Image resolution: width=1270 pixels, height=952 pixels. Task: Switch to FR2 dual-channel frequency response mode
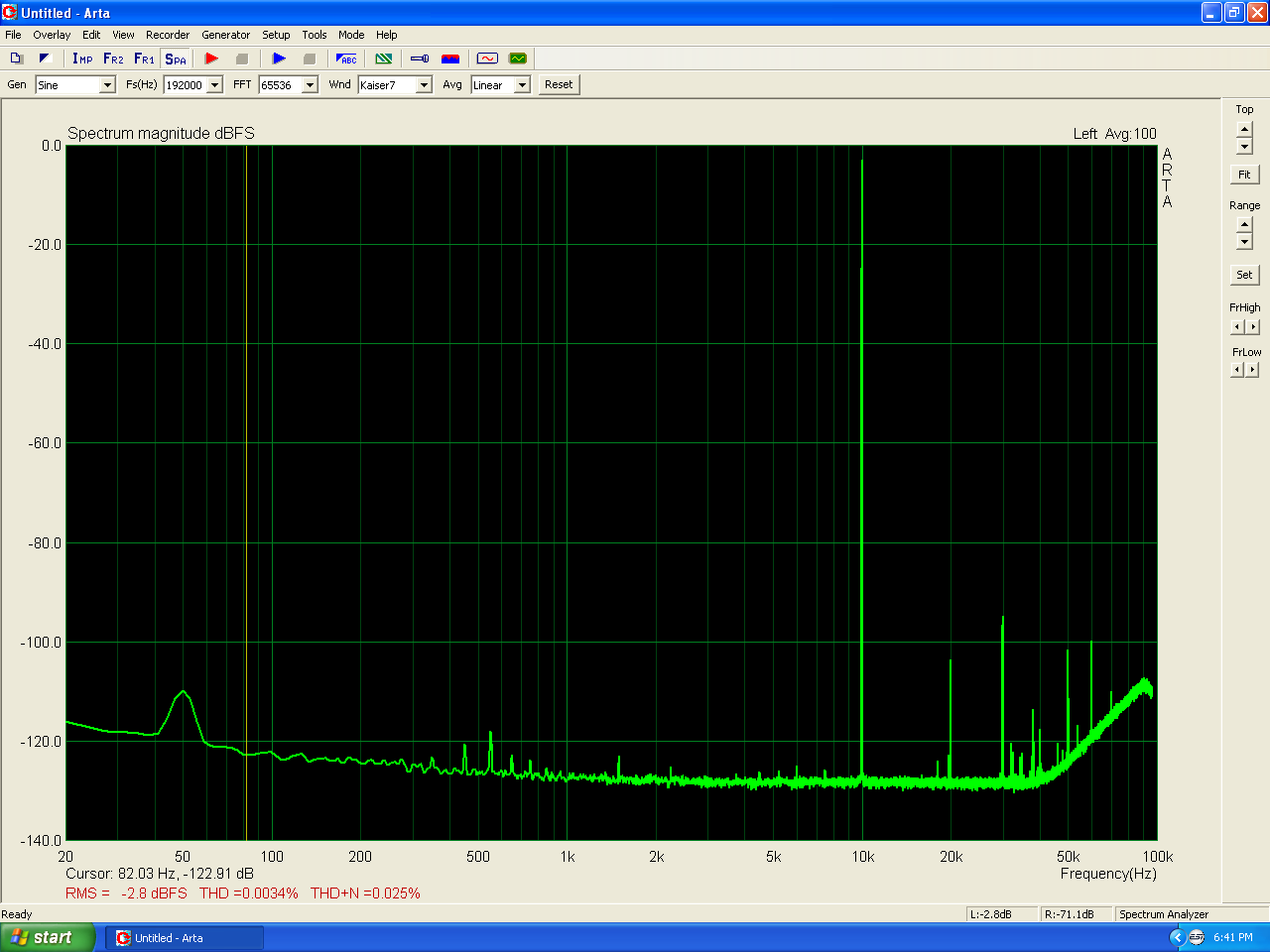[x=113, y=59]
